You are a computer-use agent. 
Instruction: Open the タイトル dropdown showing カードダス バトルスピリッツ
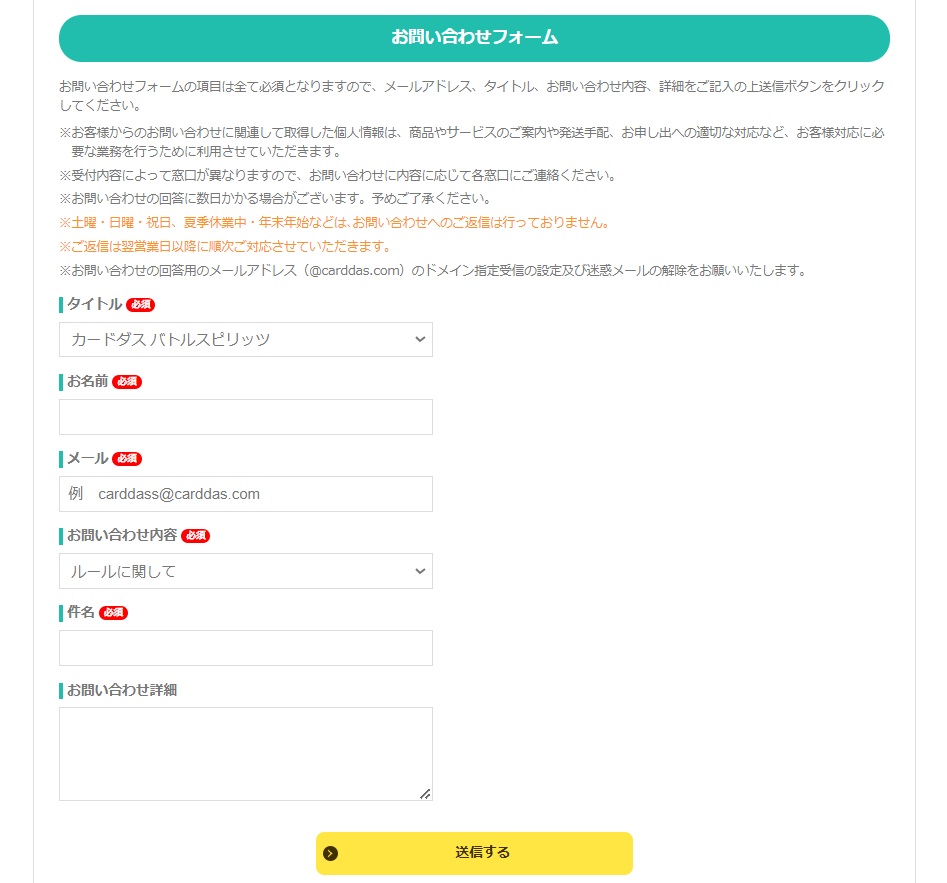tap(245, 340)
